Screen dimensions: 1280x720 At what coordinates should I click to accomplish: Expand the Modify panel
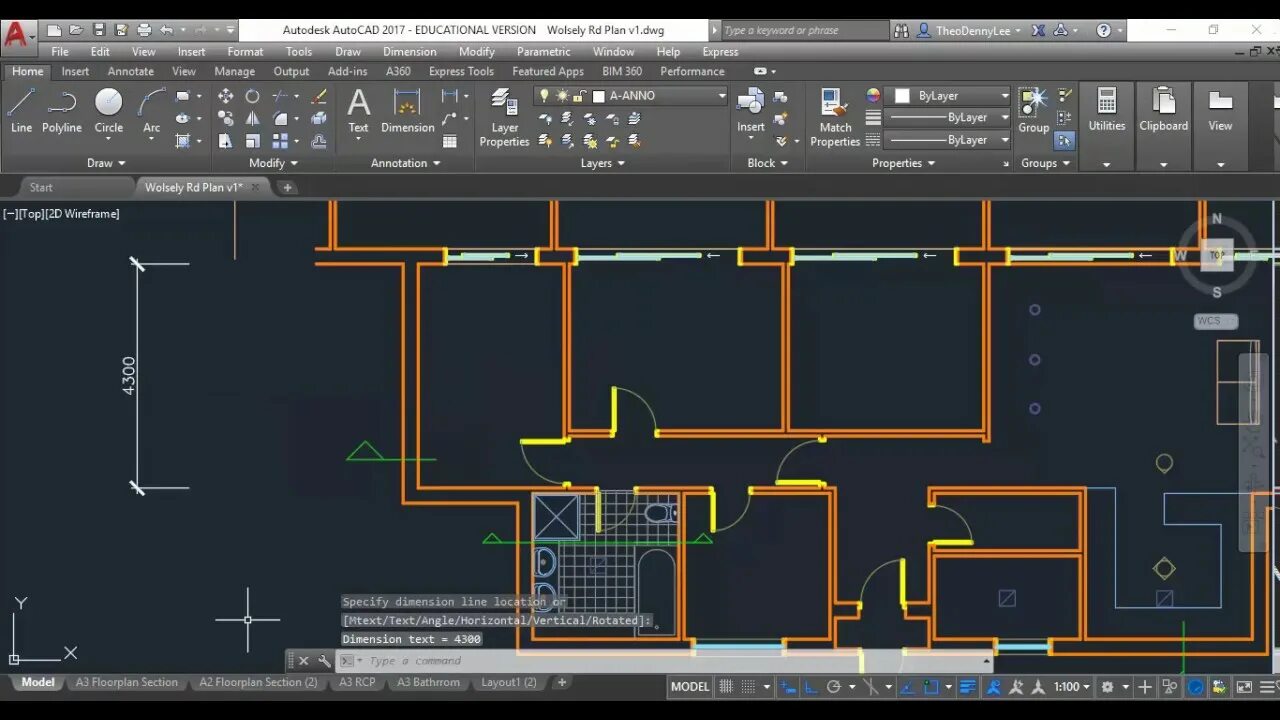[273, 163]
